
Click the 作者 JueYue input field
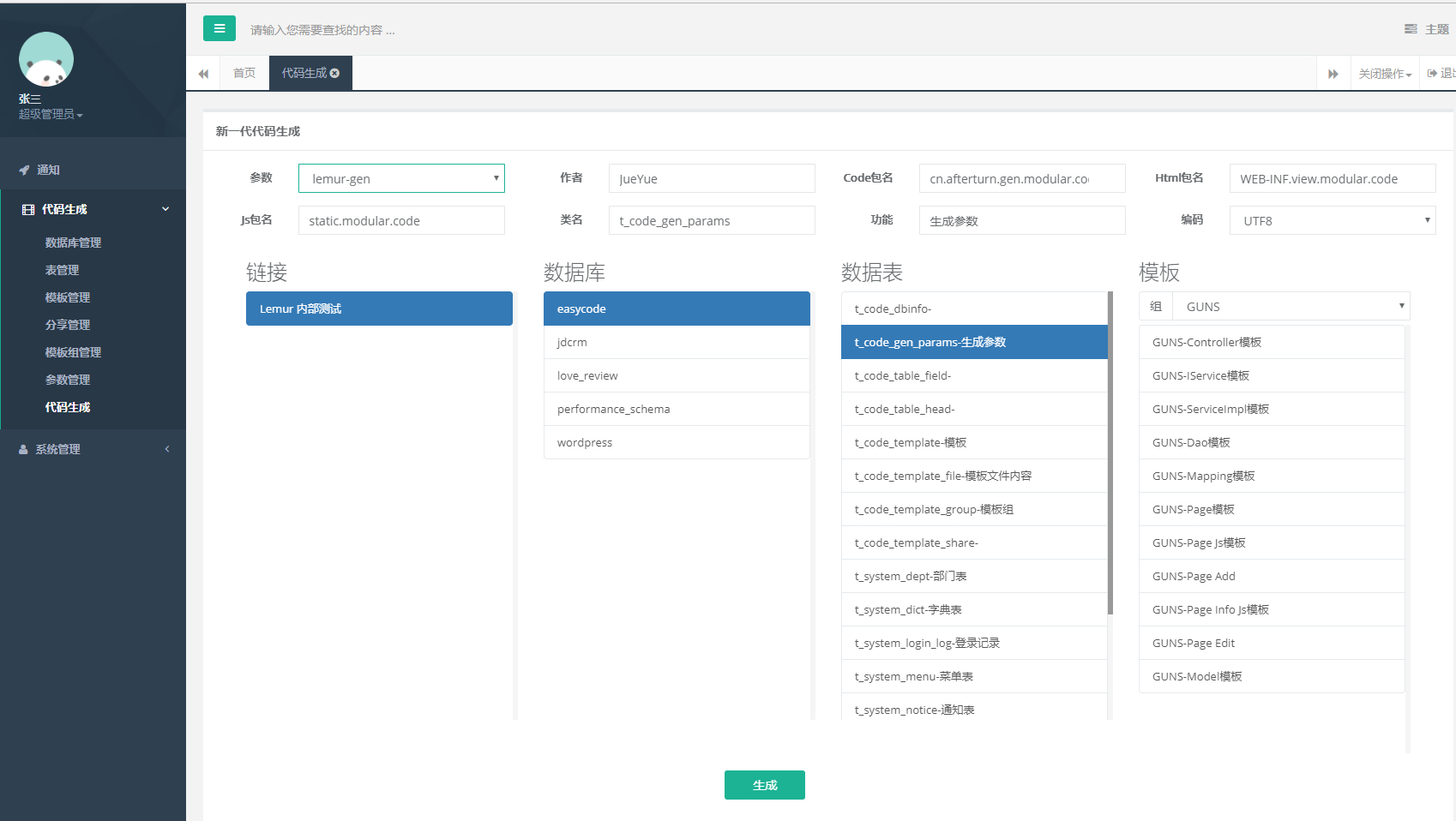(x=712, y=178)
